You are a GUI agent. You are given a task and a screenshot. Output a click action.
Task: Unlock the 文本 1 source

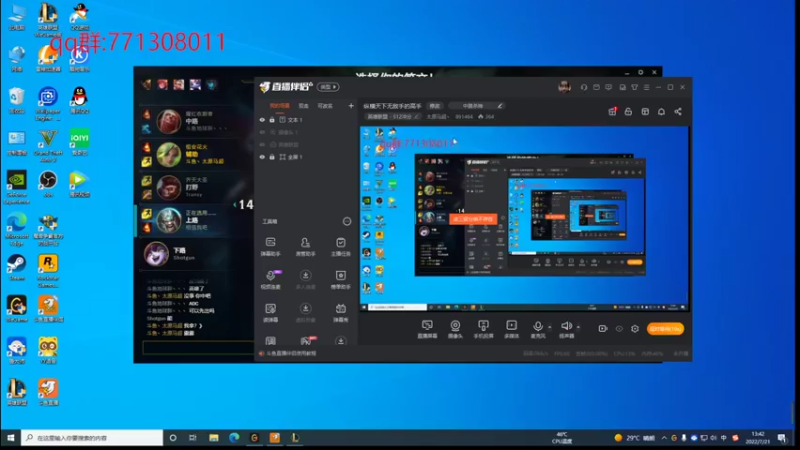click(x=272, y=120)
